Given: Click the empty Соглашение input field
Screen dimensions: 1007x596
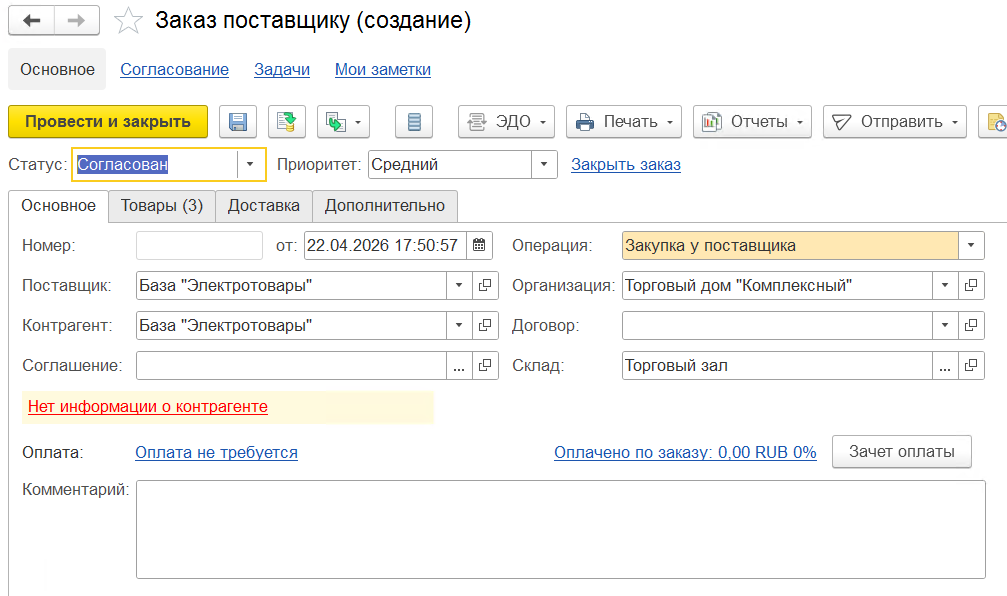Looking at the screenshot, I should (x=292, y=365).
